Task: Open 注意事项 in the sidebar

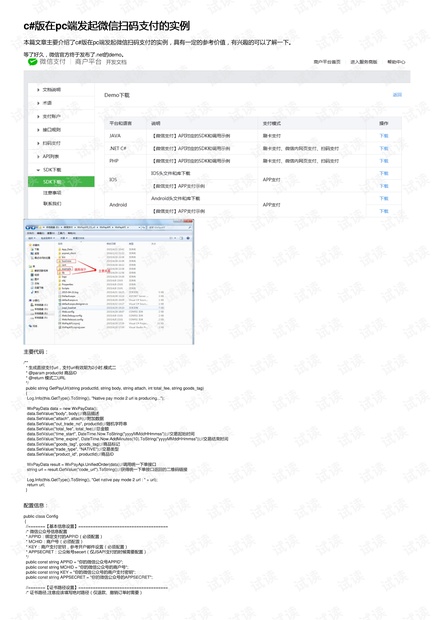Action: (x=52, y=193)
